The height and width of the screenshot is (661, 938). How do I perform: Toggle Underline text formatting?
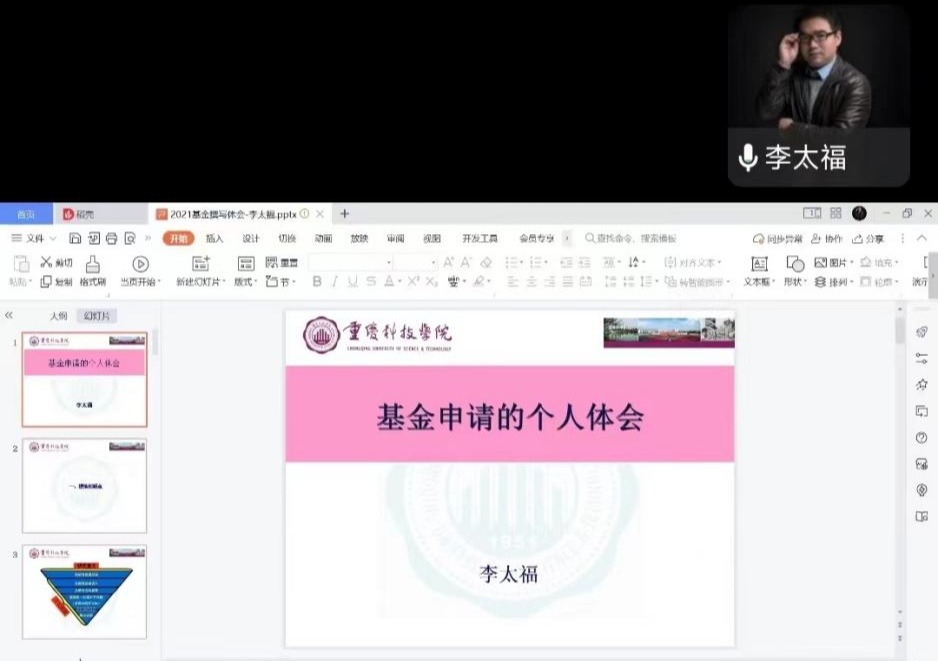(x=352, y=282)
